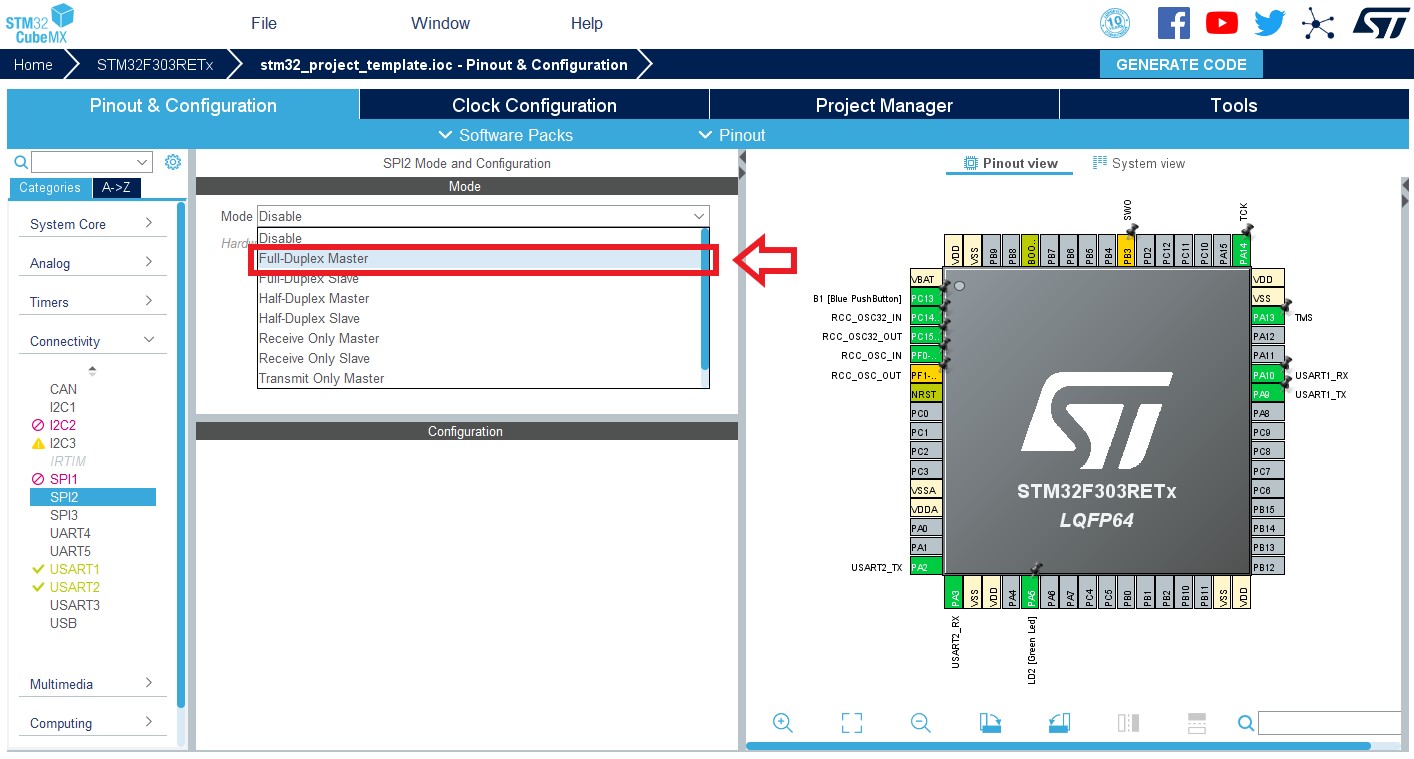Expand the Multimedia category
Image resolution: width=1414 pixels, height=759 pixels.
pos(93,684)
